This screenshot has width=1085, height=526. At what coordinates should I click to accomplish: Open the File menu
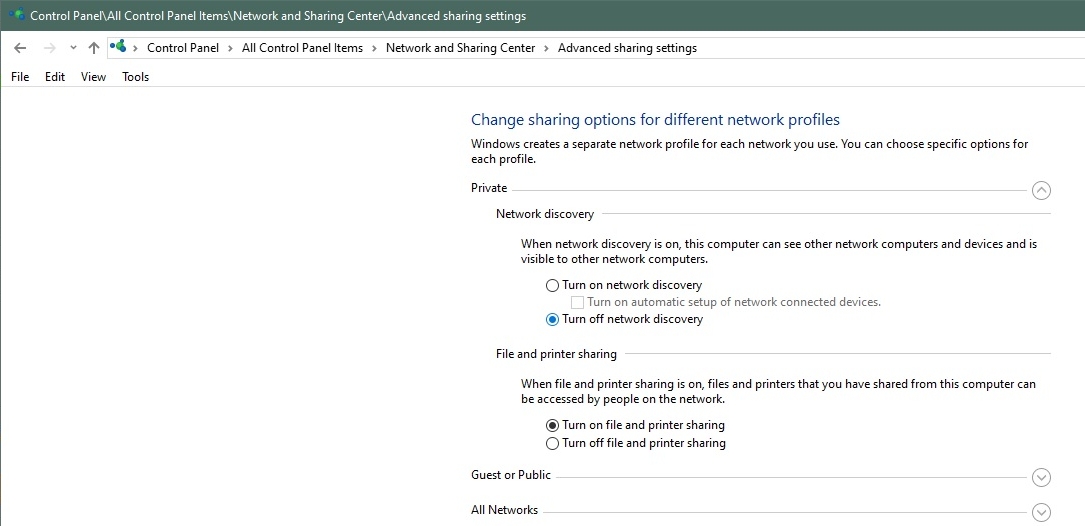pyautogui.click(x=20, y=77)
